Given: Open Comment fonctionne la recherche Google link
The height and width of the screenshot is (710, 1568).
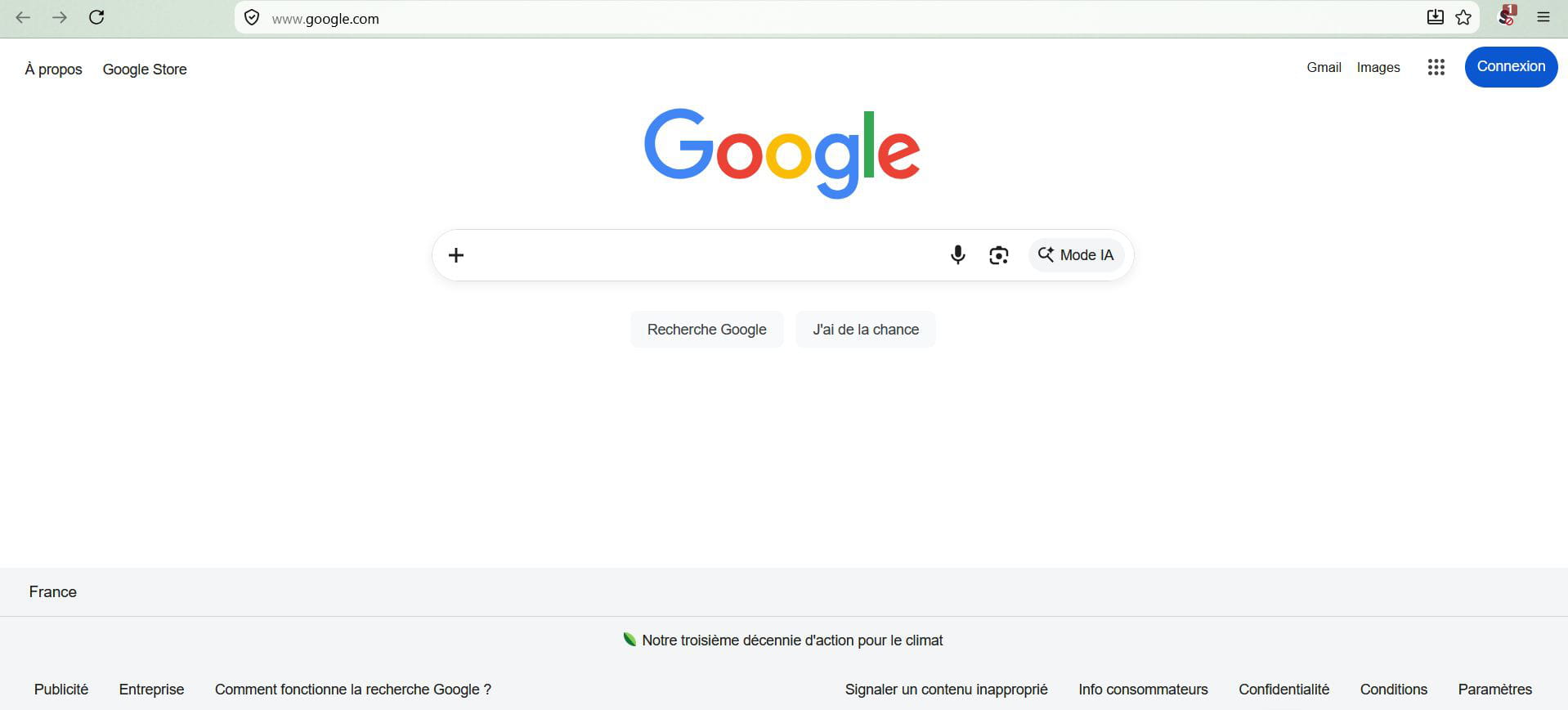Looking at the screenshot, I should point(353,690).
